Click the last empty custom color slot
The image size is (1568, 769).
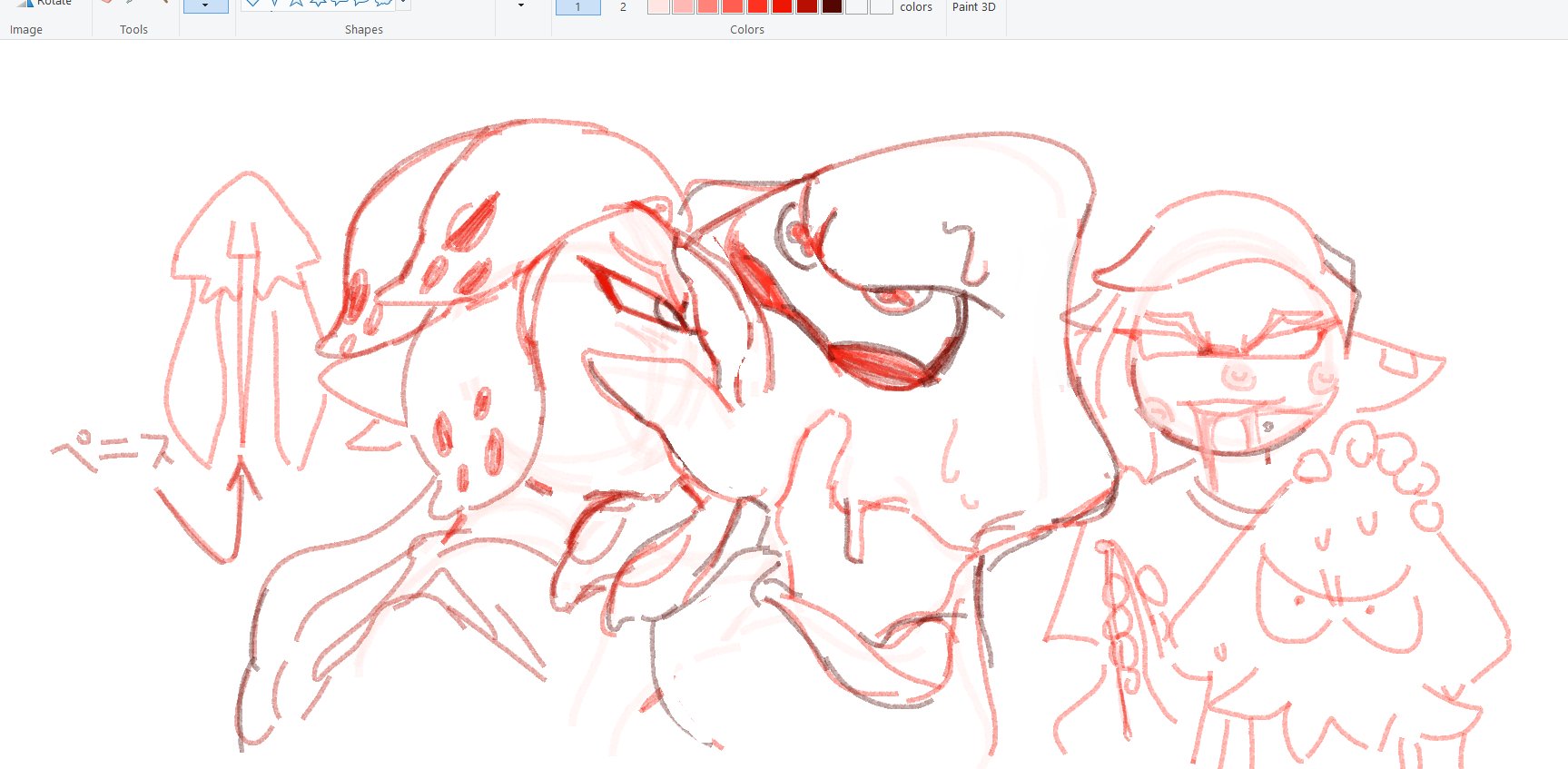[x=882, y=6]
